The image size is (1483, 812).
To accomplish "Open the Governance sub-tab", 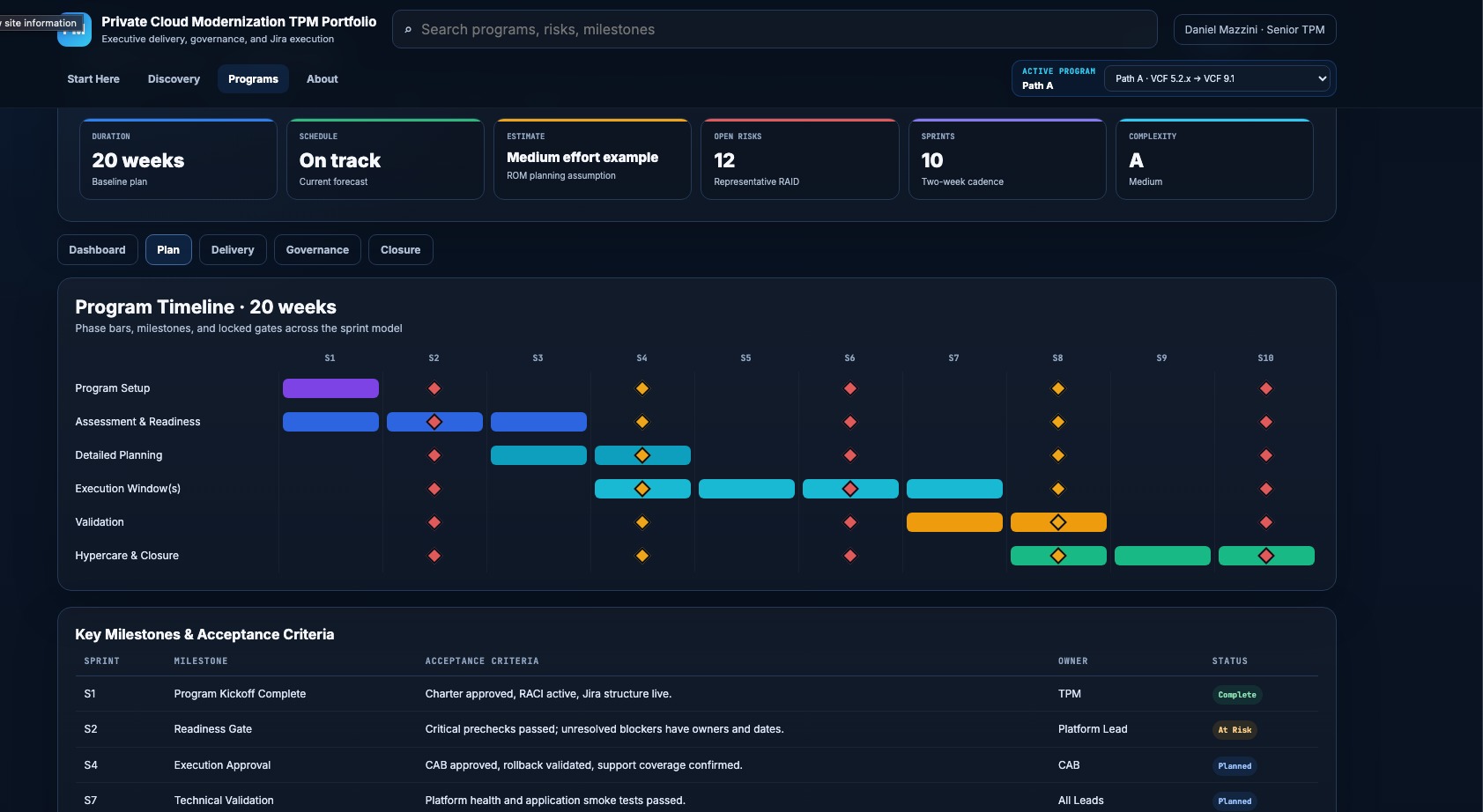I will pos(317,250).
